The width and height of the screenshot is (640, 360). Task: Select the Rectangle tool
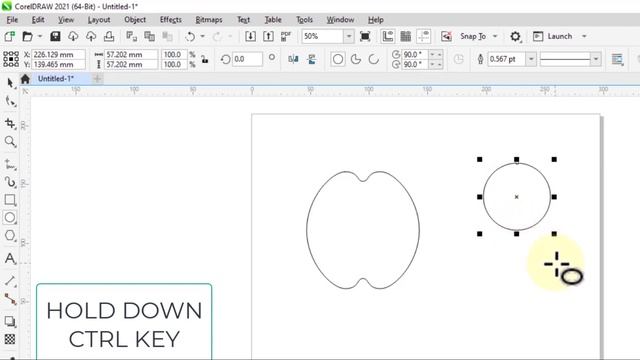pos(10,200)
